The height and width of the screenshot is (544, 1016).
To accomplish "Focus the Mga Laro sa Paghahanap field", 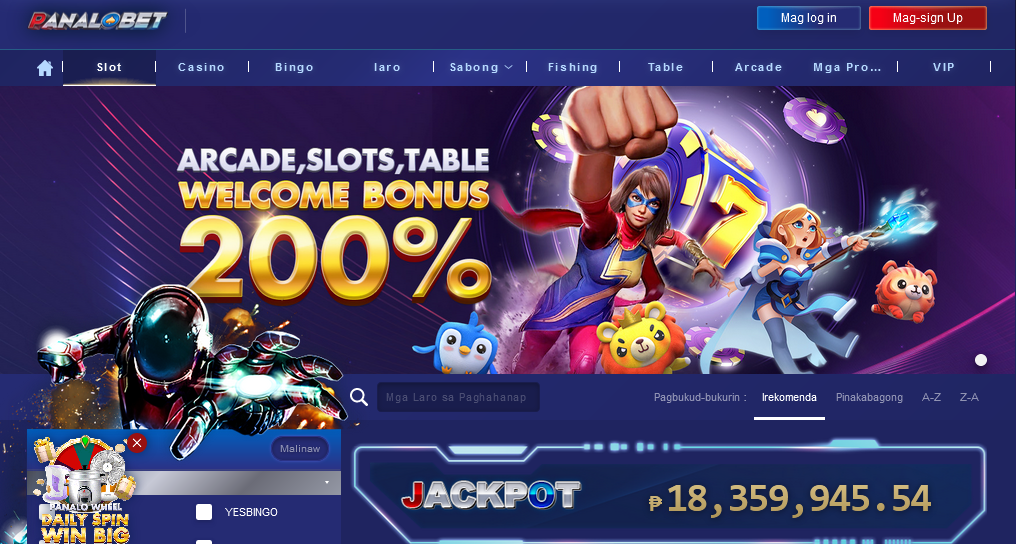I will [459, 397].
